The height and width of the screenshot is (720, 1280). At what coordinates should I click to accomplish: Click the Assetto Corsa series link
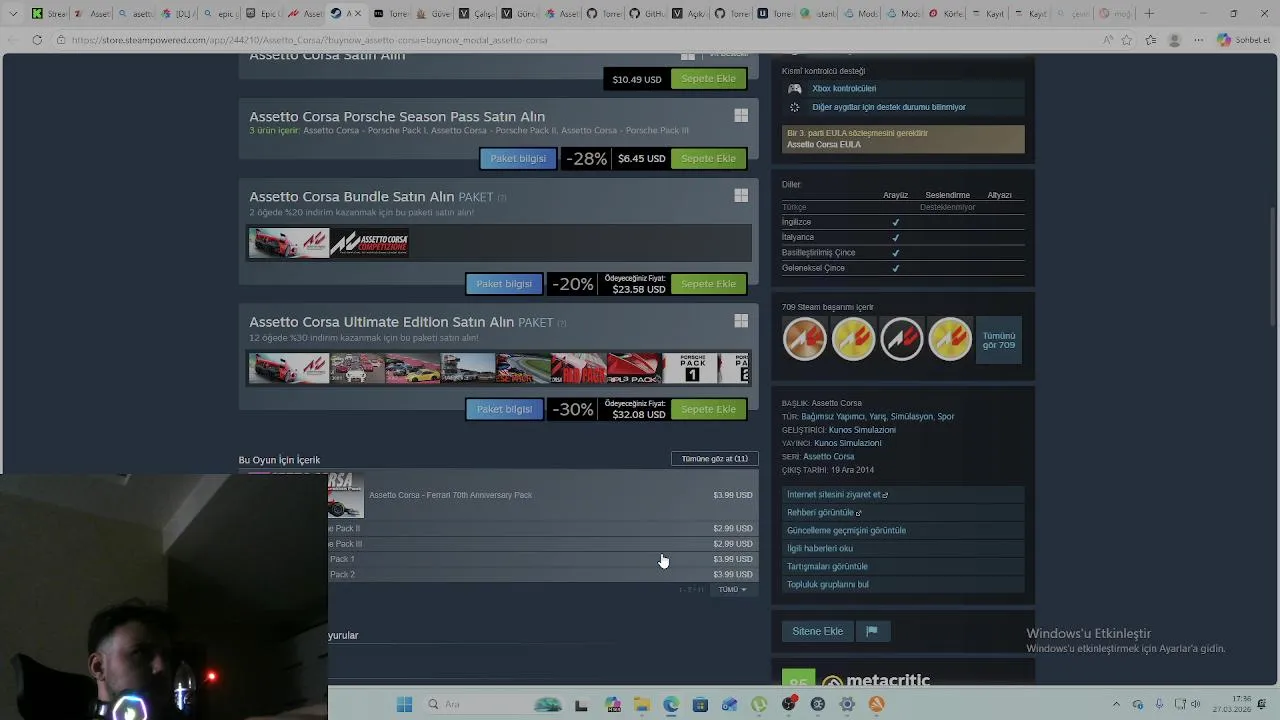(828, 457)
